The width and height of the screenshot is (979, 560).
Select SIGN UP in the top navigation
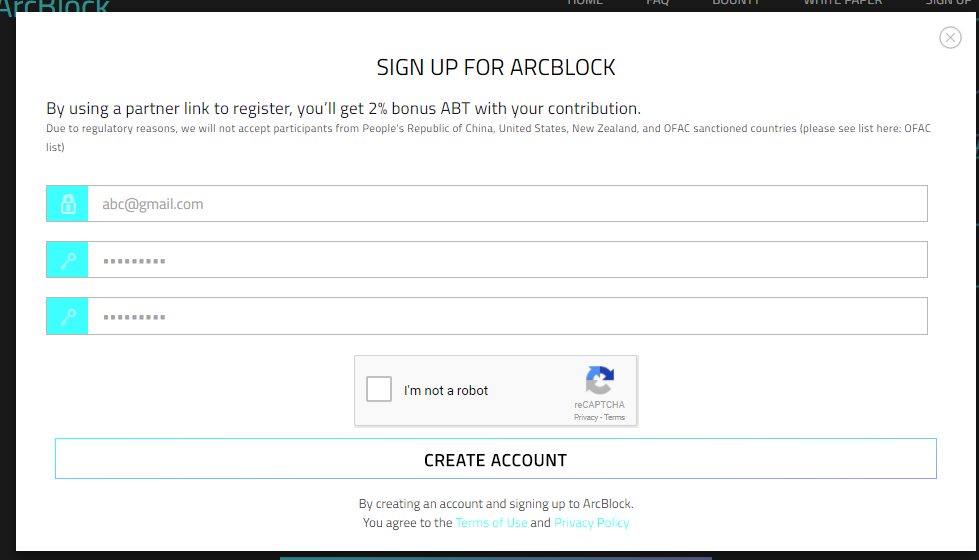point(948,3)
